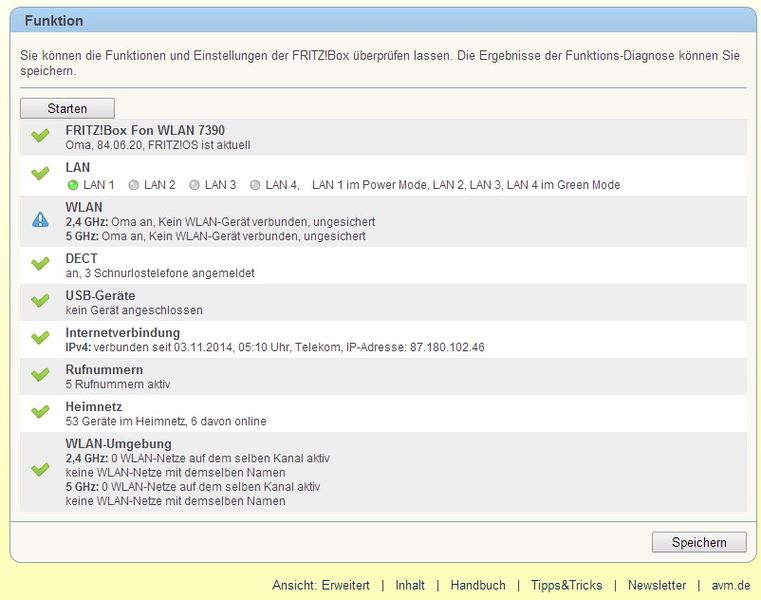Click the grey LAN 4 status indicator
This screenshot has width=761, height=600.
pos(255,185)
